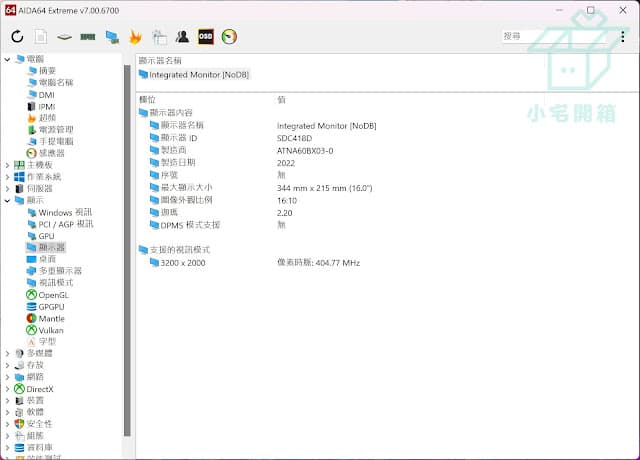
Task: Select Vulkan in the tree
Action: coord(45,330)
